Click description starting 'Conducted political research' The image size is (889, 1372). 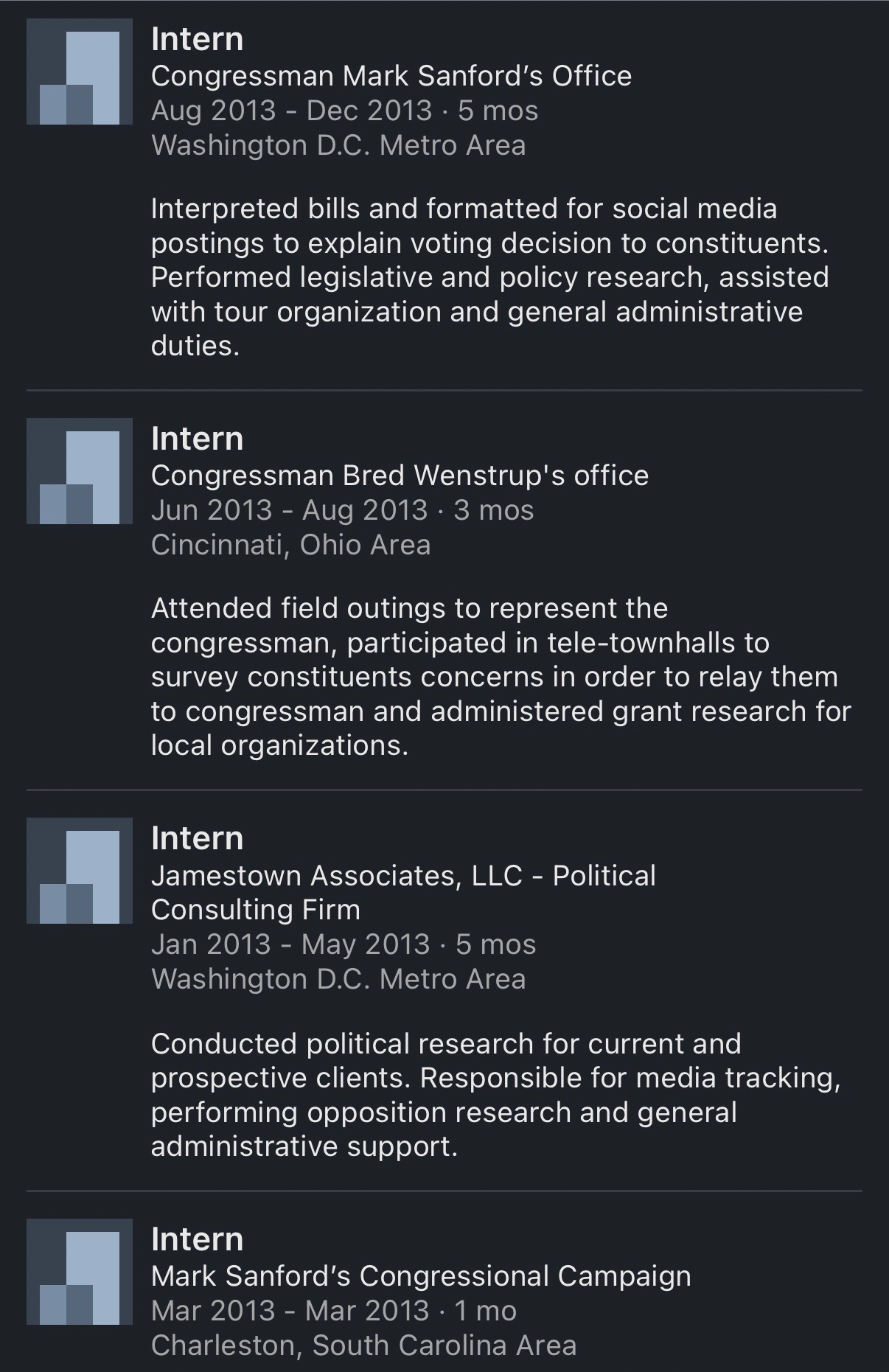tap(495, 1095)
